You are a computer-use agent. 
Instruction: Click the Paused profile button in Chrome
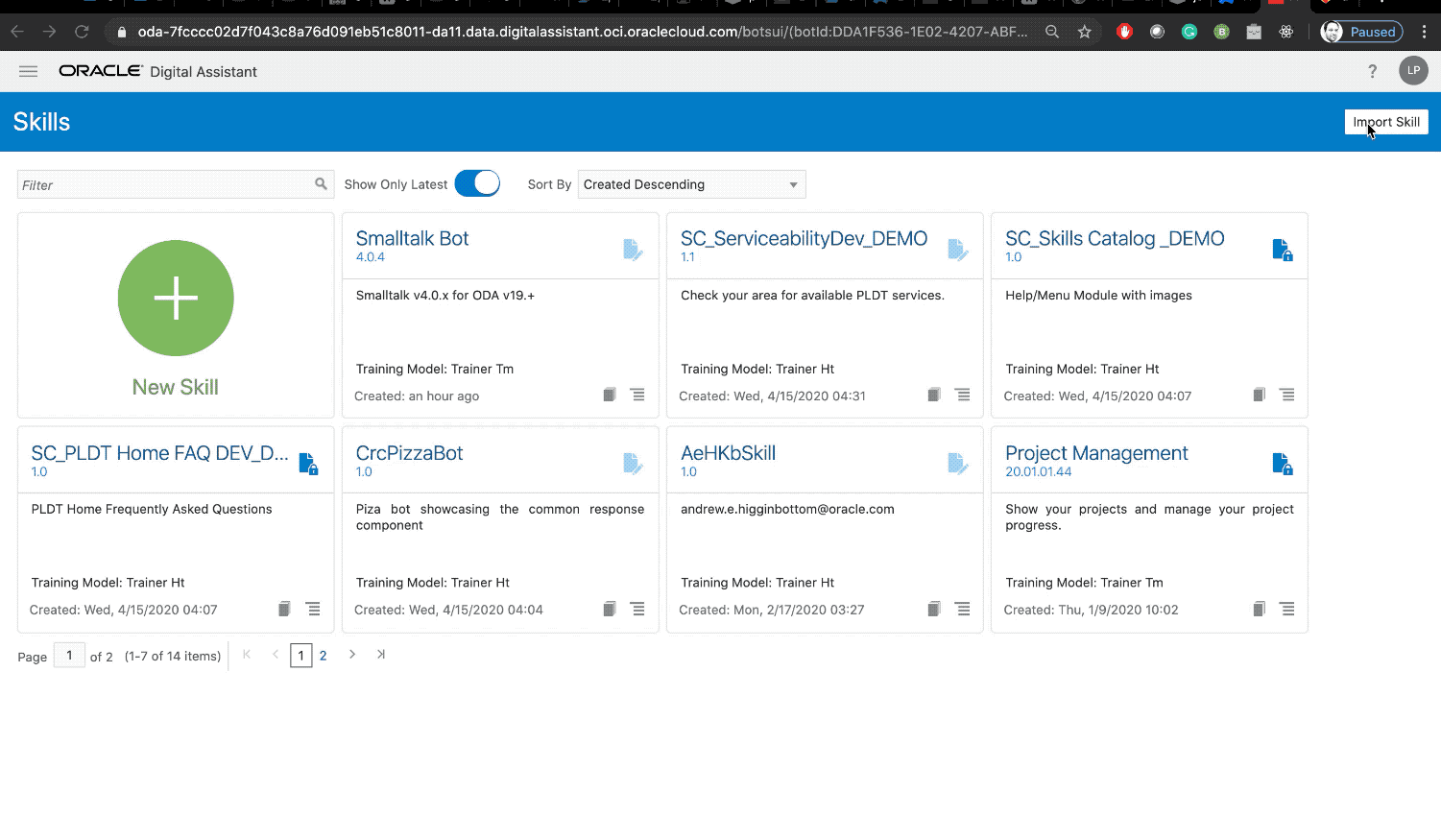pos(1361,32)
